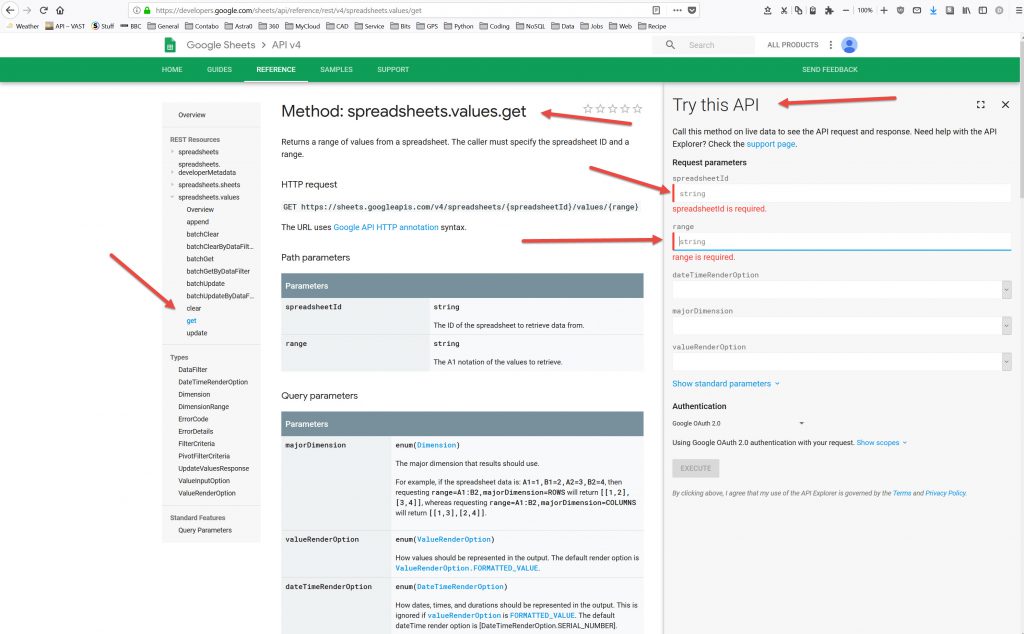1024x634 pixels.
Task: Open the user account avatar
Action: (x=849, y=45)
